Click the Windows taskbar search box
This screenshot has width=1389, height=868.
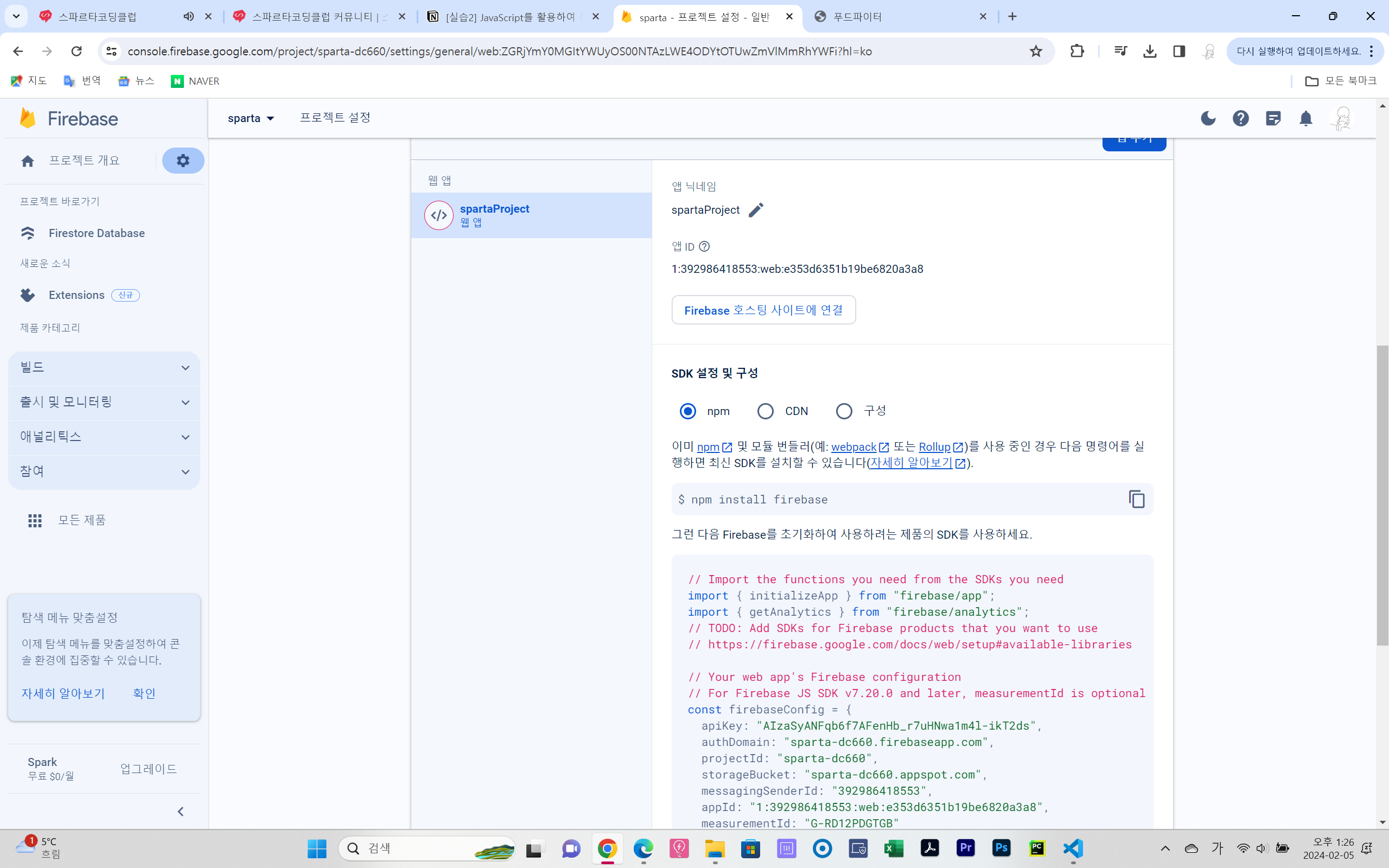point(426,848)
